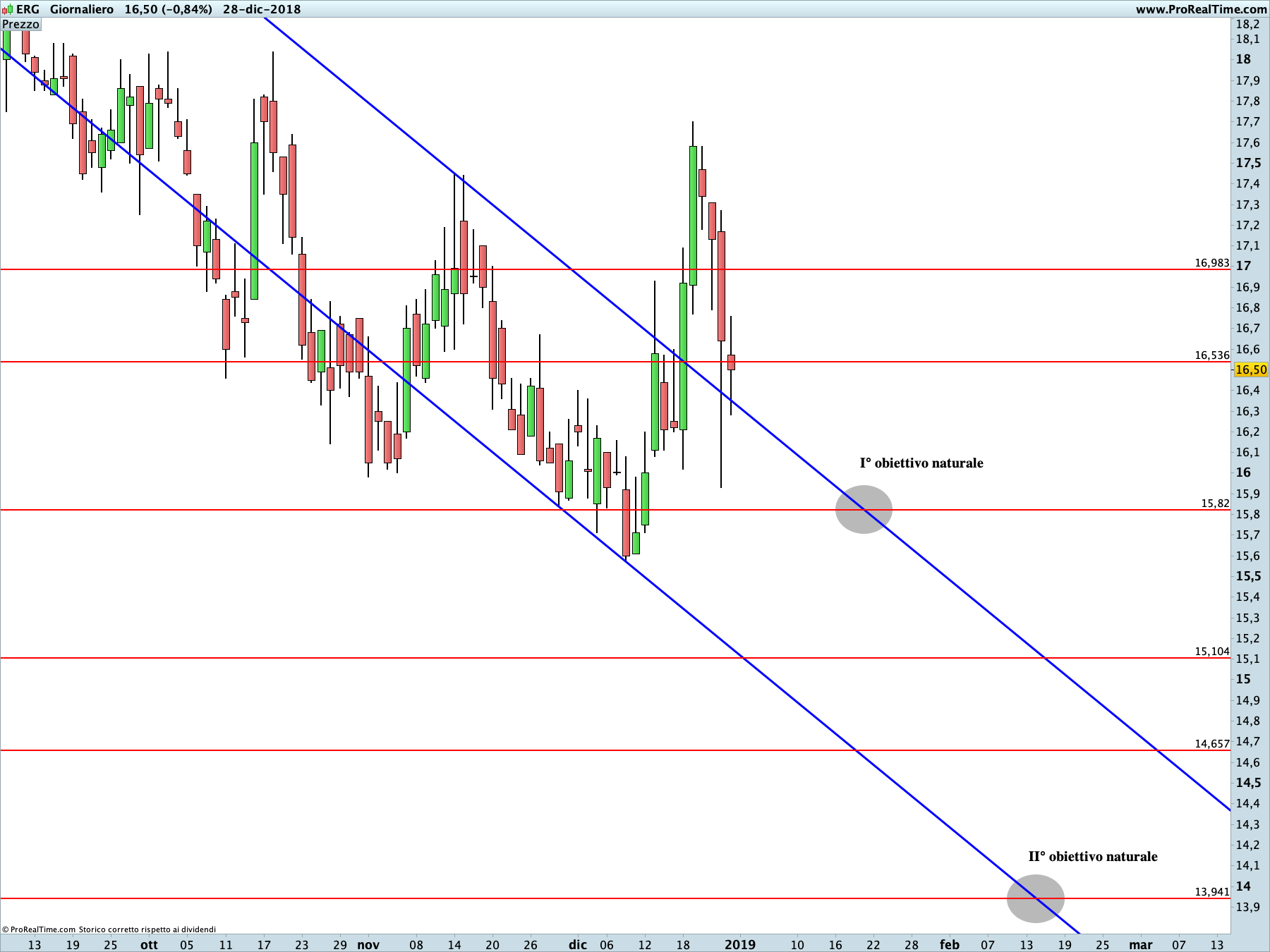Click the 28-dic-2018 date in header
This screenshot has height=952, width=1270.
click(262, 9)
